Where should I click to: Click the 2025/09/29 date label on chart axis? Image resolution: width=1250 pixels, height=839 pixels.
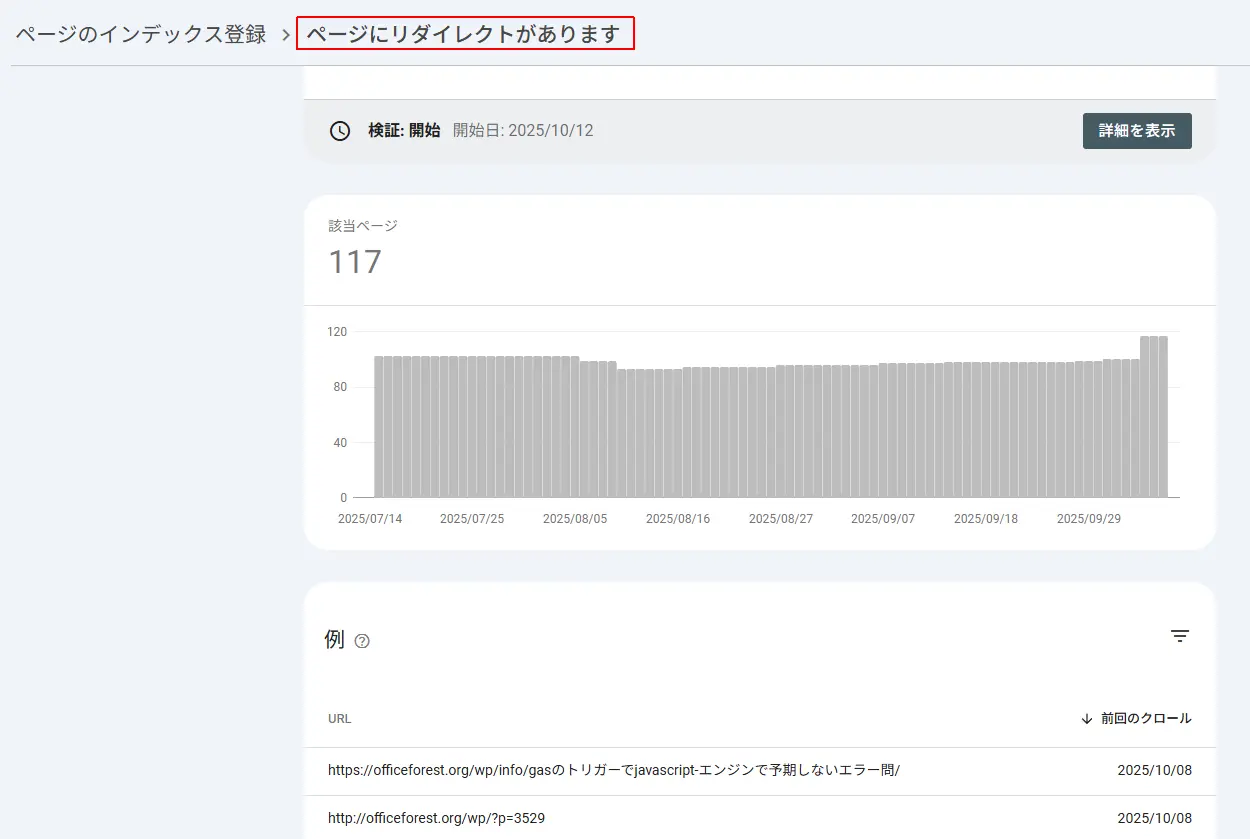[x=1089, y=519]
